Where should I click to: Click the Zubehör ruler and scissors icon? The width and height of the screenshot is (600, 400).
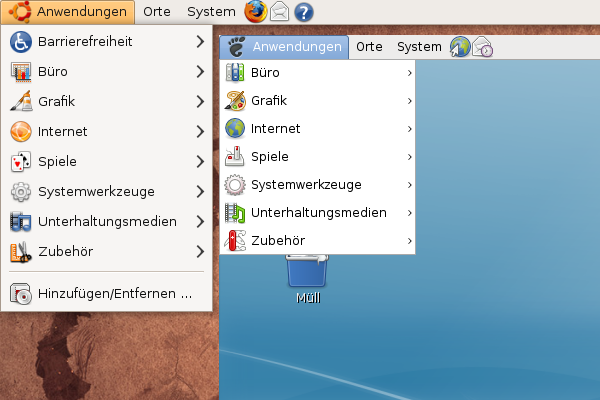21,251
